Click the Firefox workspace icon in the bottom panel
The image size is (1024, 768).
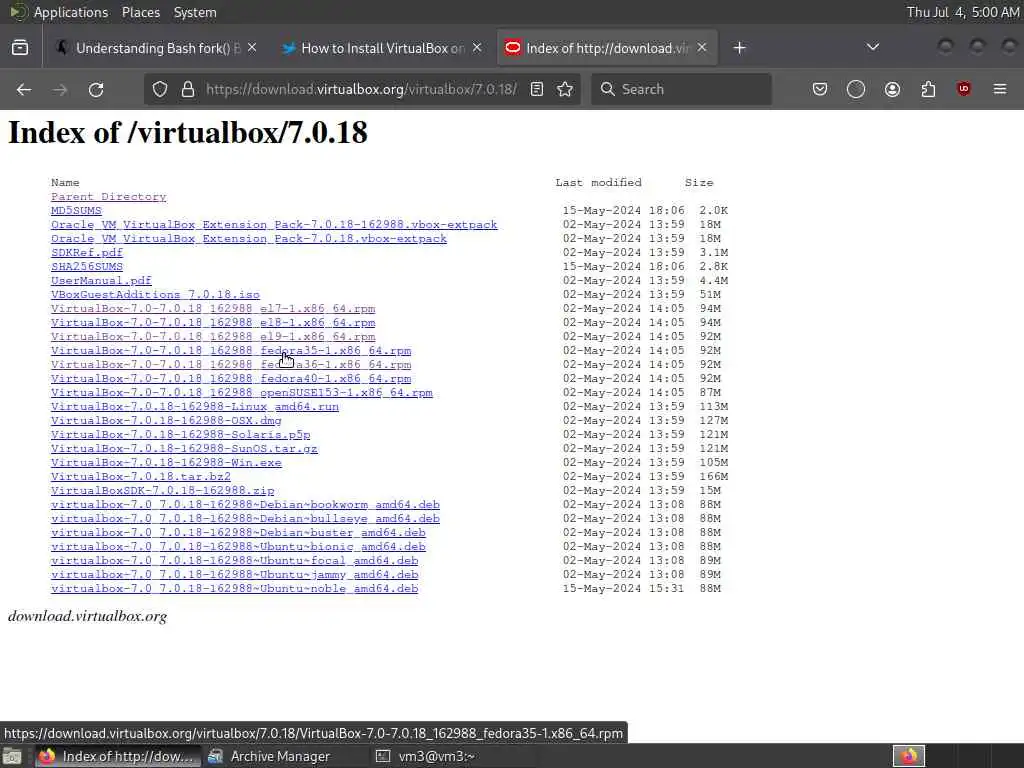[x=909, y=756]
